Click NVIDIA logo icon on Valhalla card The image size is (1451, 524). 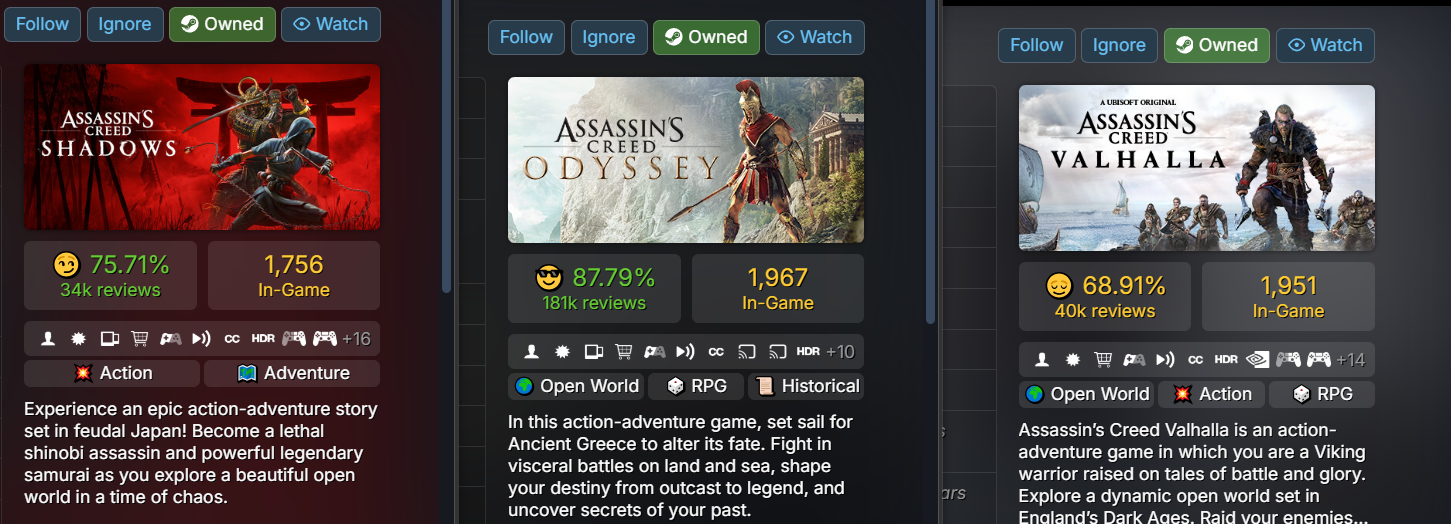coord(1257,360)
